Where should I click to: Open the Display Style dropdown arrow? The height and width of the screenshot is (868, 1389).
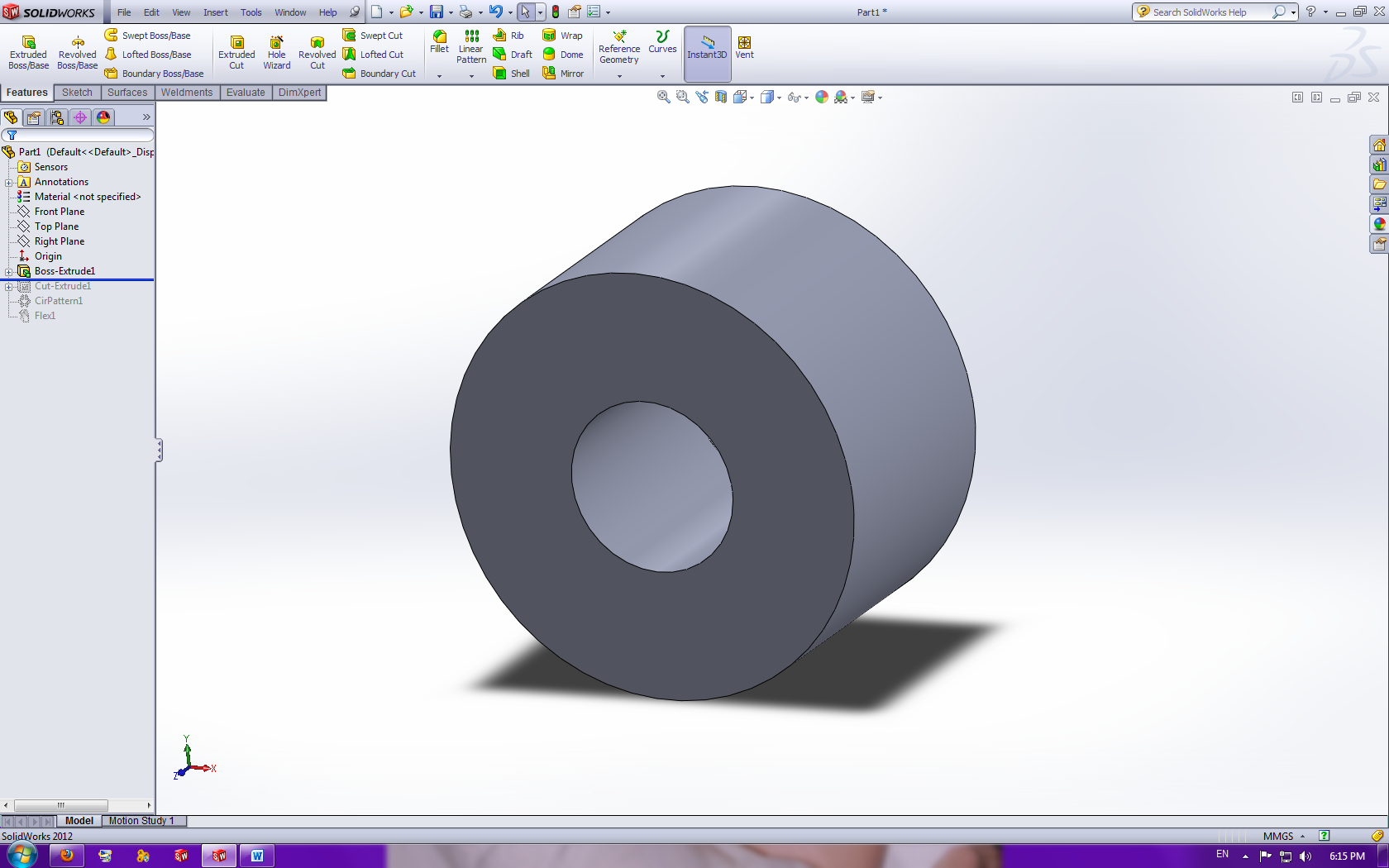coord(779,98)
